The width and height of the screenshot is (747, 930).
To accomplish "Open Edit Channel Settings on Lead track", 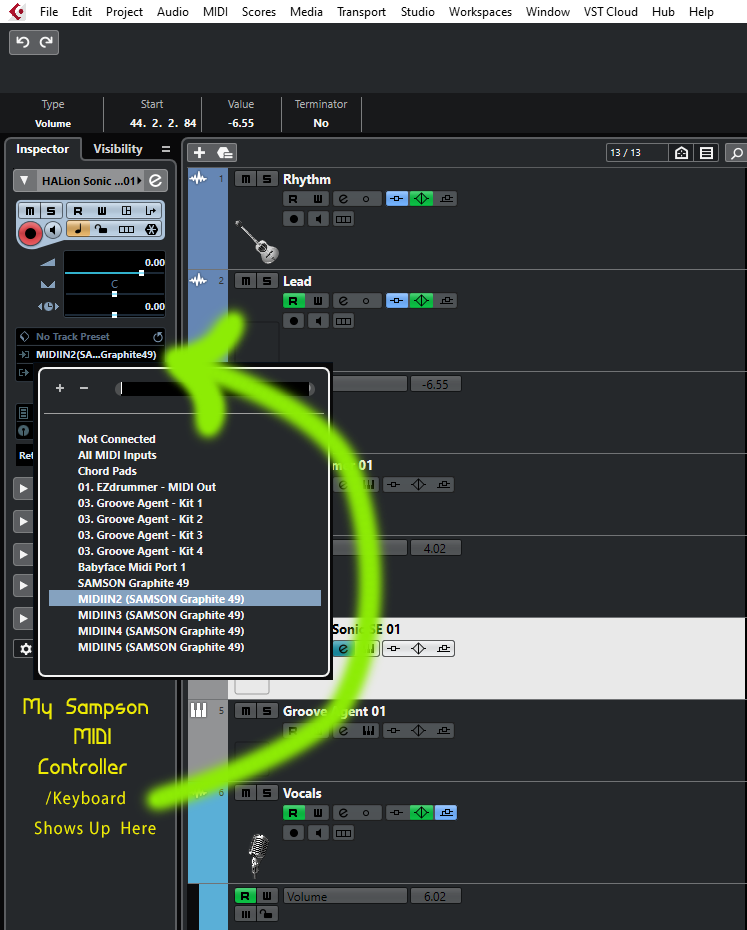I will 343,301.
